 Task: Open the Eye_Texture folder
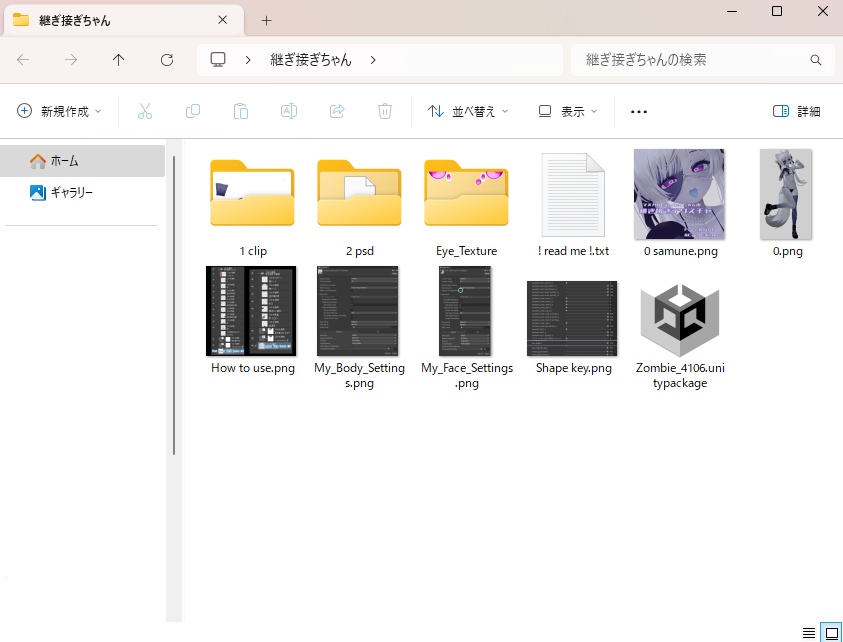(x=466, y=204)
